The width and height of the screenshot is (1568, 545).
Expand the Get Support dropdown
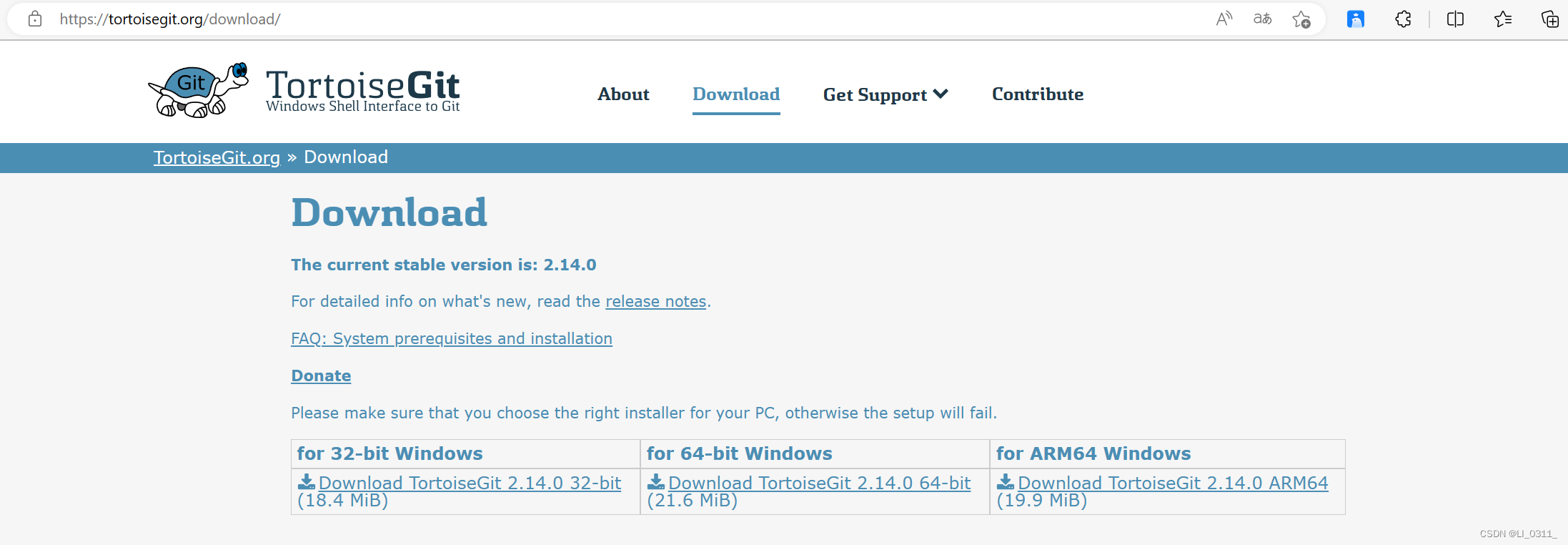pos(885,94)
